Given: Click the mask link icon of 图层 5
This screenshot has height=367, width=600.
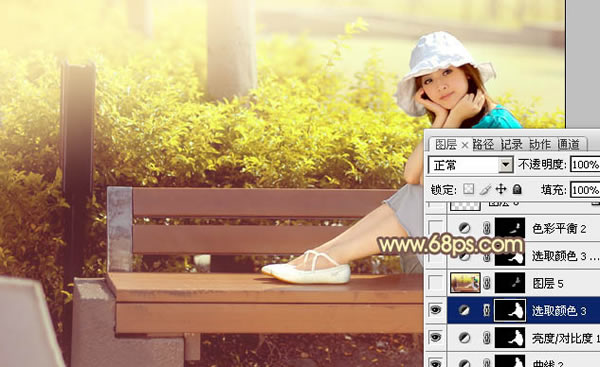Looking at the screenshot, I should tap(487, 283).
